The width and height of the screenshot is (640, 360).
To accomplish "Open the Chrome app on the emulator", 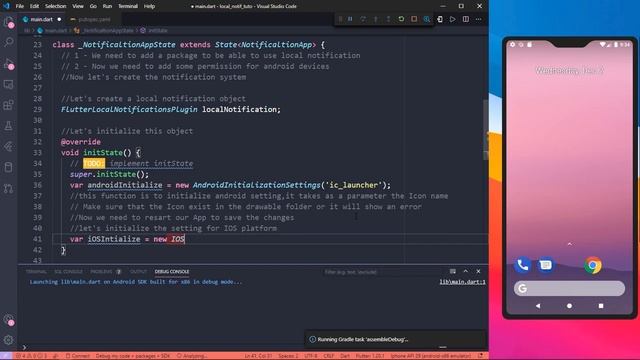I will (x=593, y=265).
